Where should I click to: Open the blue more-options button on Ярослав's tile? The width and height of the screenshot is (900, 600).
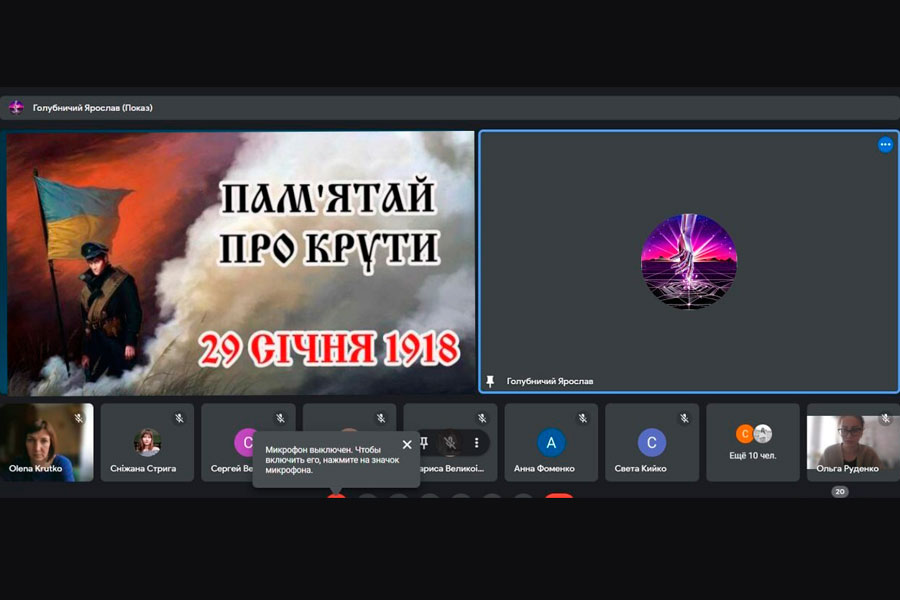[885, 145]
